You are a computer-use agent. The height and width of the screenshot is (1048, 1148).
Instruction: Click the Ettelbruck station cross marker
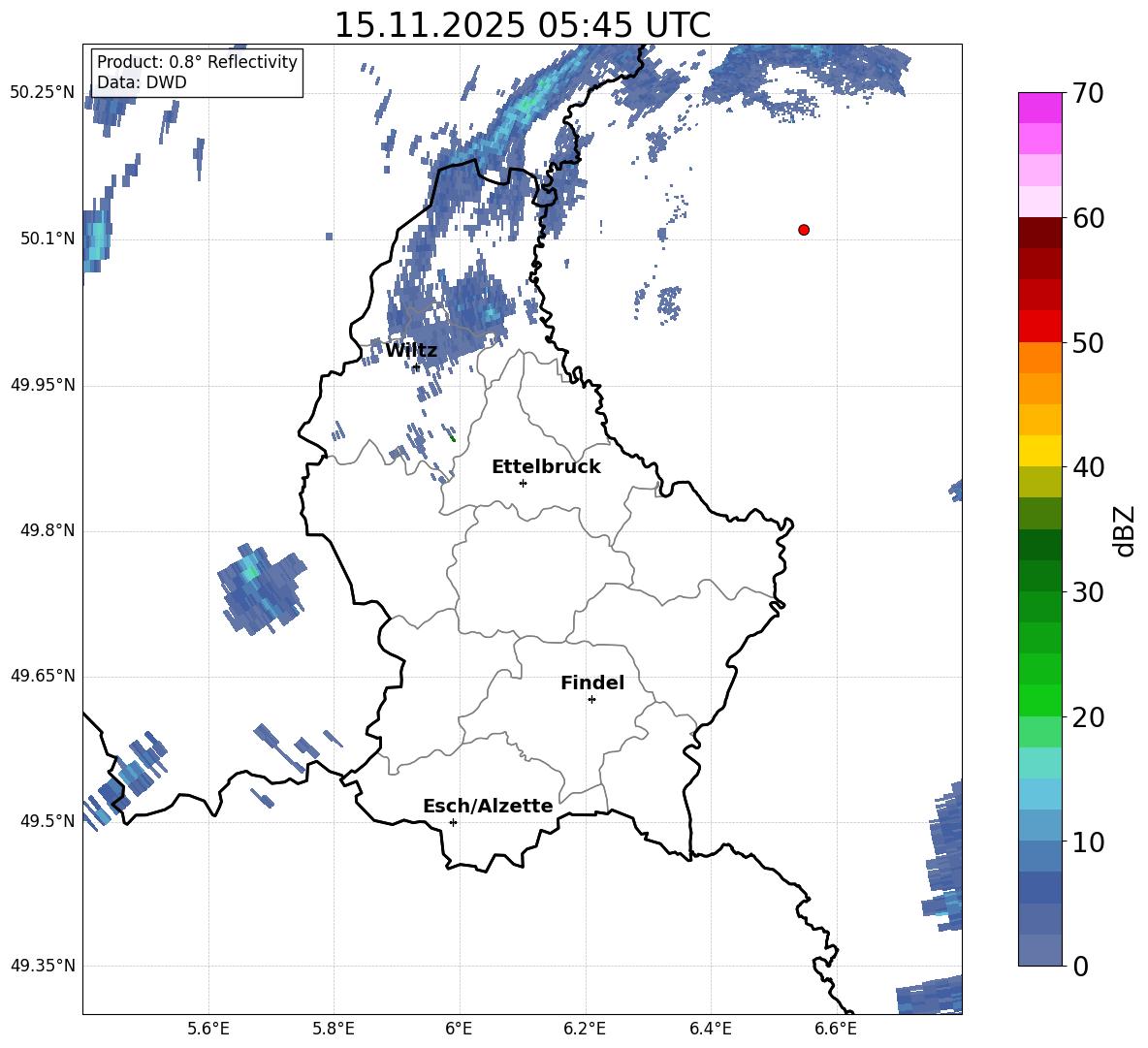[523, 483]
